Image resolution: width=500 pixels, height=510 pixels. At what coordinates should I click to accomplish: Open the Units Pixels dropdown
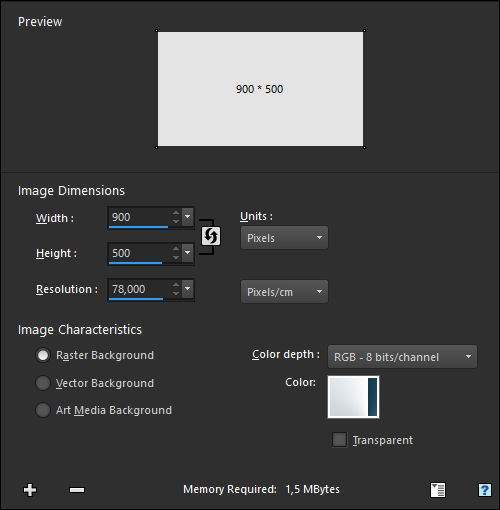[x=284, y=238]
